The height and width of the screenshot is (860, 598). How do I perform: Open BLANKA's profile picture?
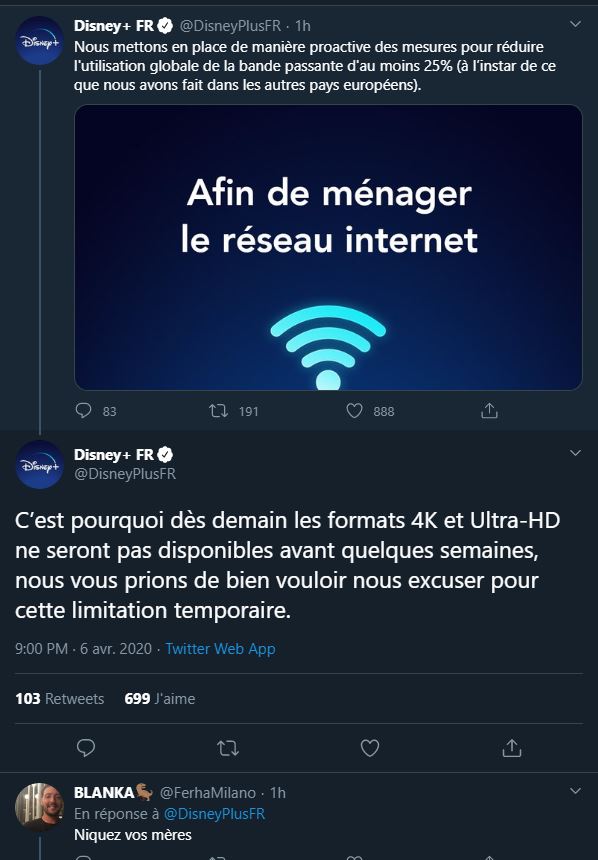coord(40,807)
